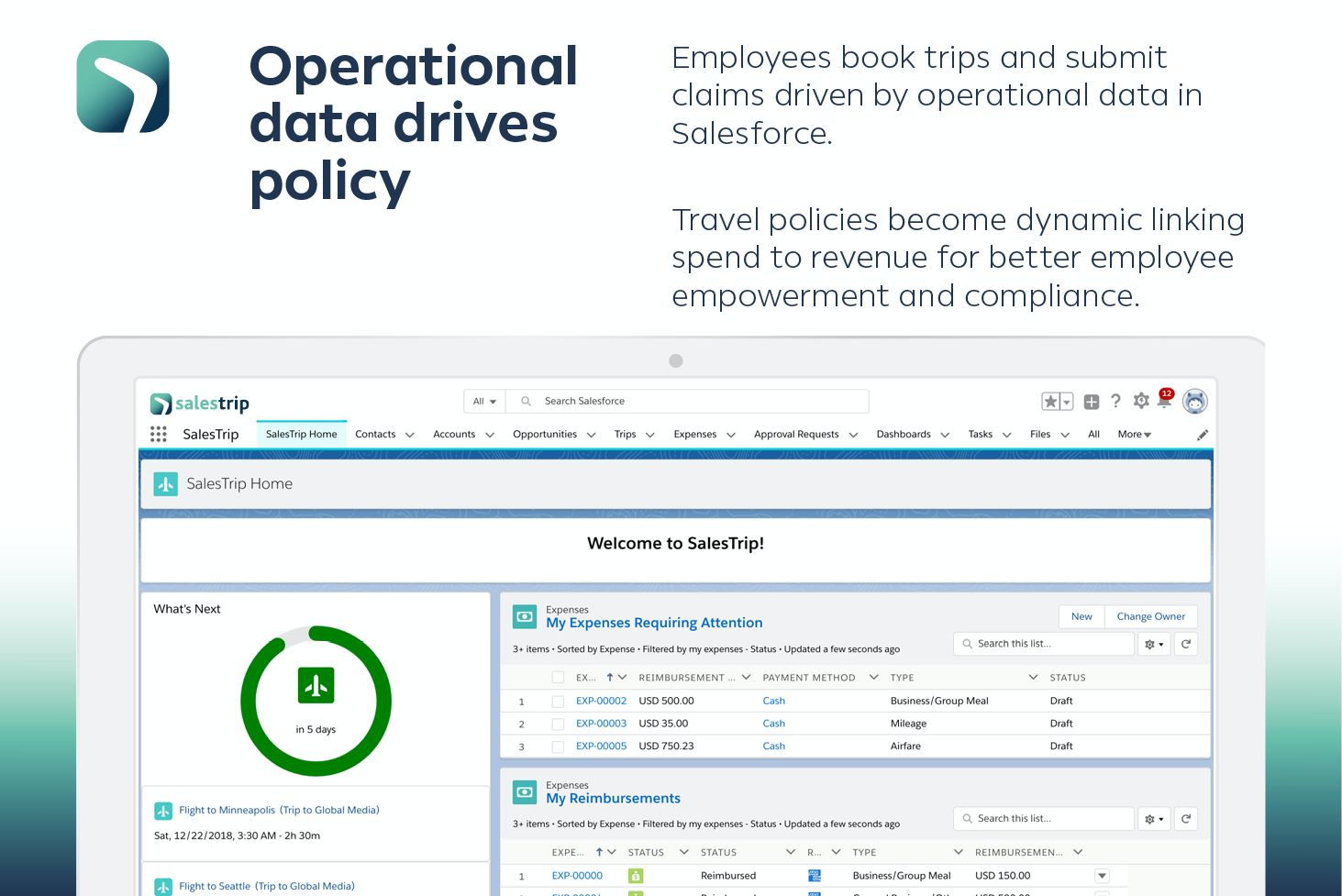This screenshot has height=896, width=1342.
Task: Go to the Files tab
Action: 1040,435
